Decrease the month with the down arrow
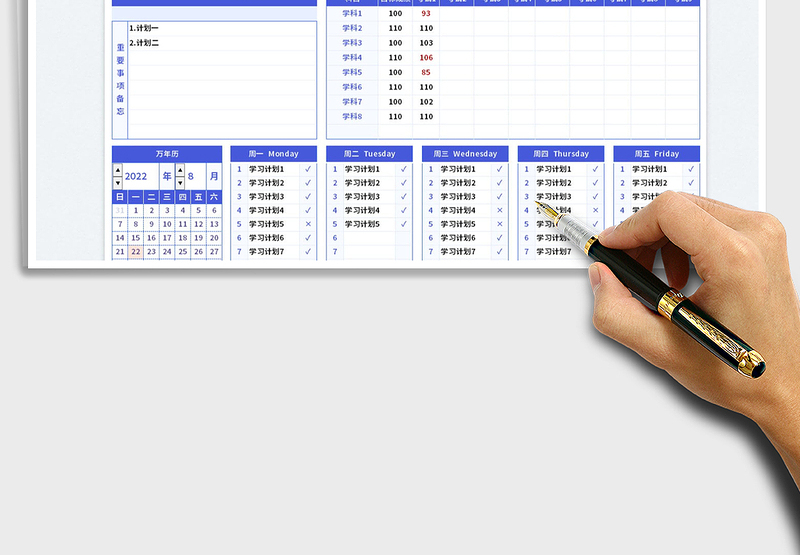The height and width of the screenshot is (555, 800). 181,182
